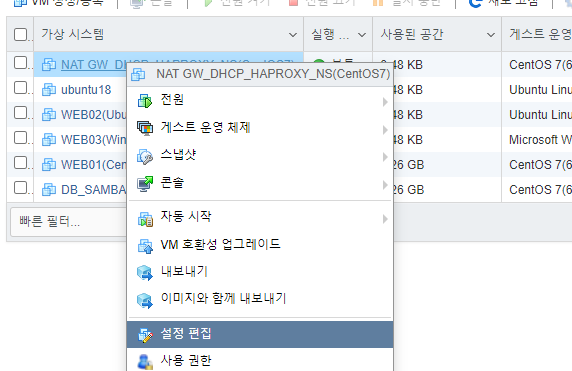Open 사용 권한 permissions entry

260,361
